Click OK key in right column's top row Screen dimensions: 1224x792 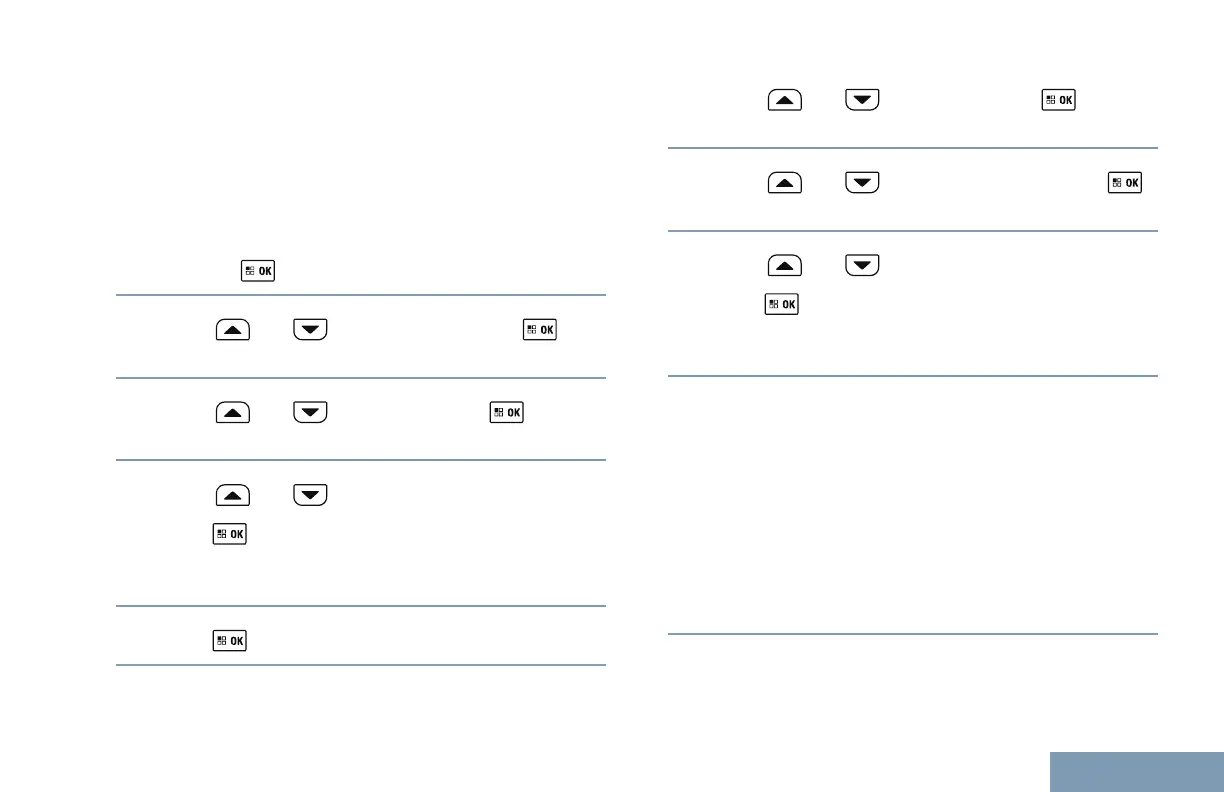coord(1059,101)
